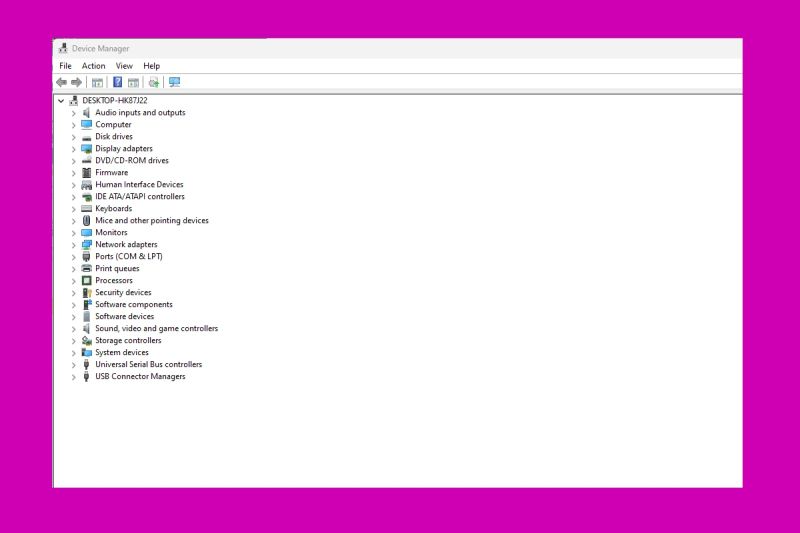800x533 pixels.
Task: Click the Storage controllers icon
Action: 87,340
